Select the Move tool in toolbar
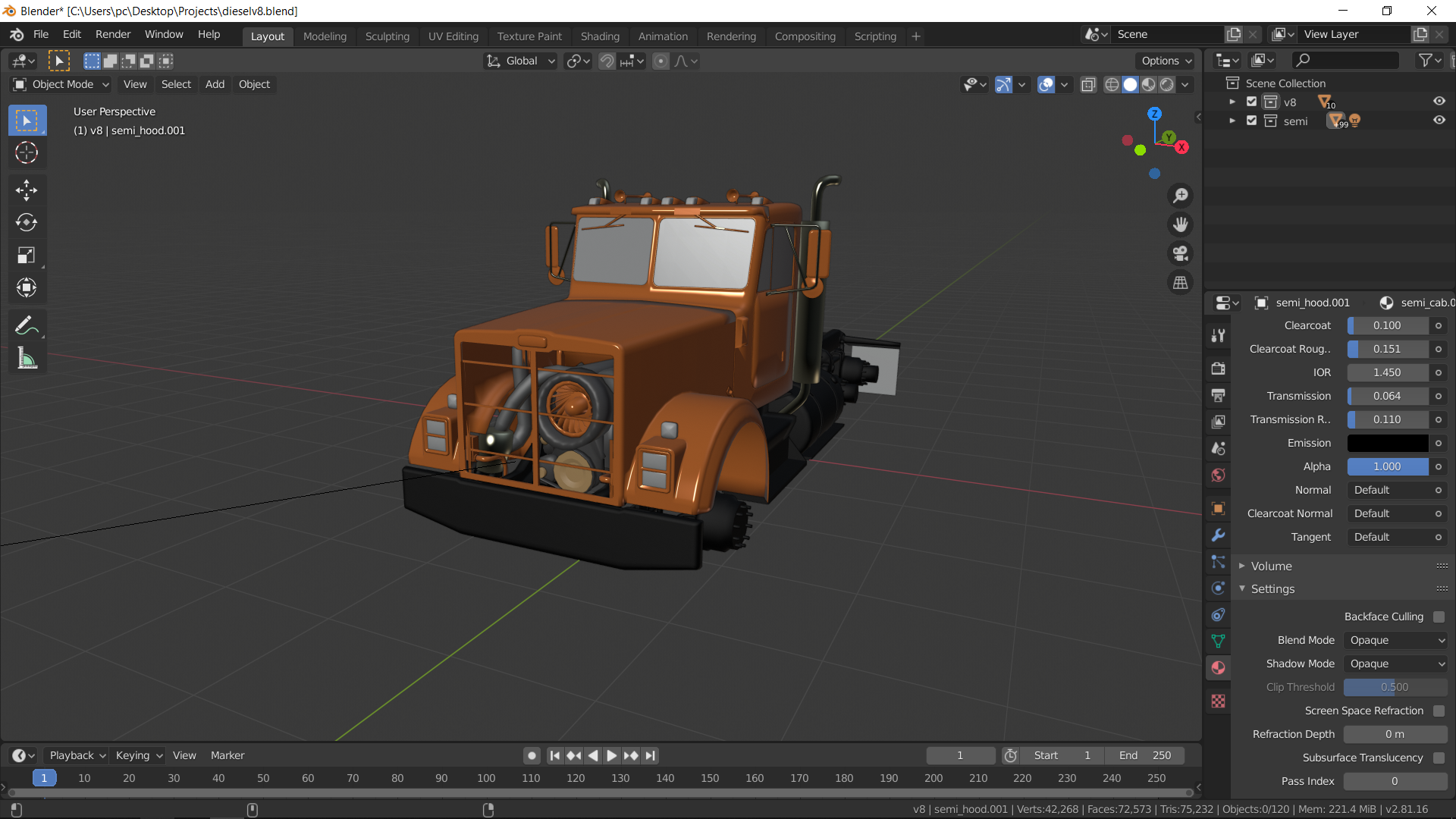 click(x=27, y=190)
